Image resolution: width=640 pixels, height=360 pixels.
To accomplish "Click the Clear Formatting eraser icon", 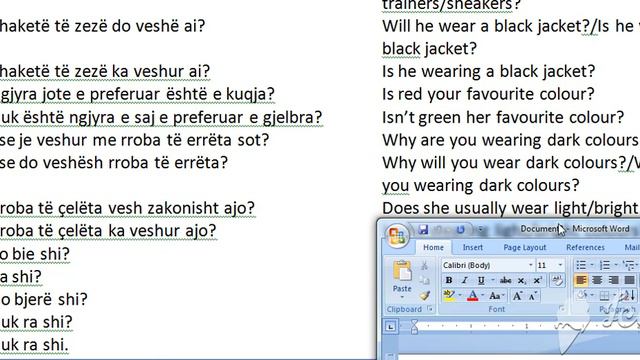I will [557, 280].
